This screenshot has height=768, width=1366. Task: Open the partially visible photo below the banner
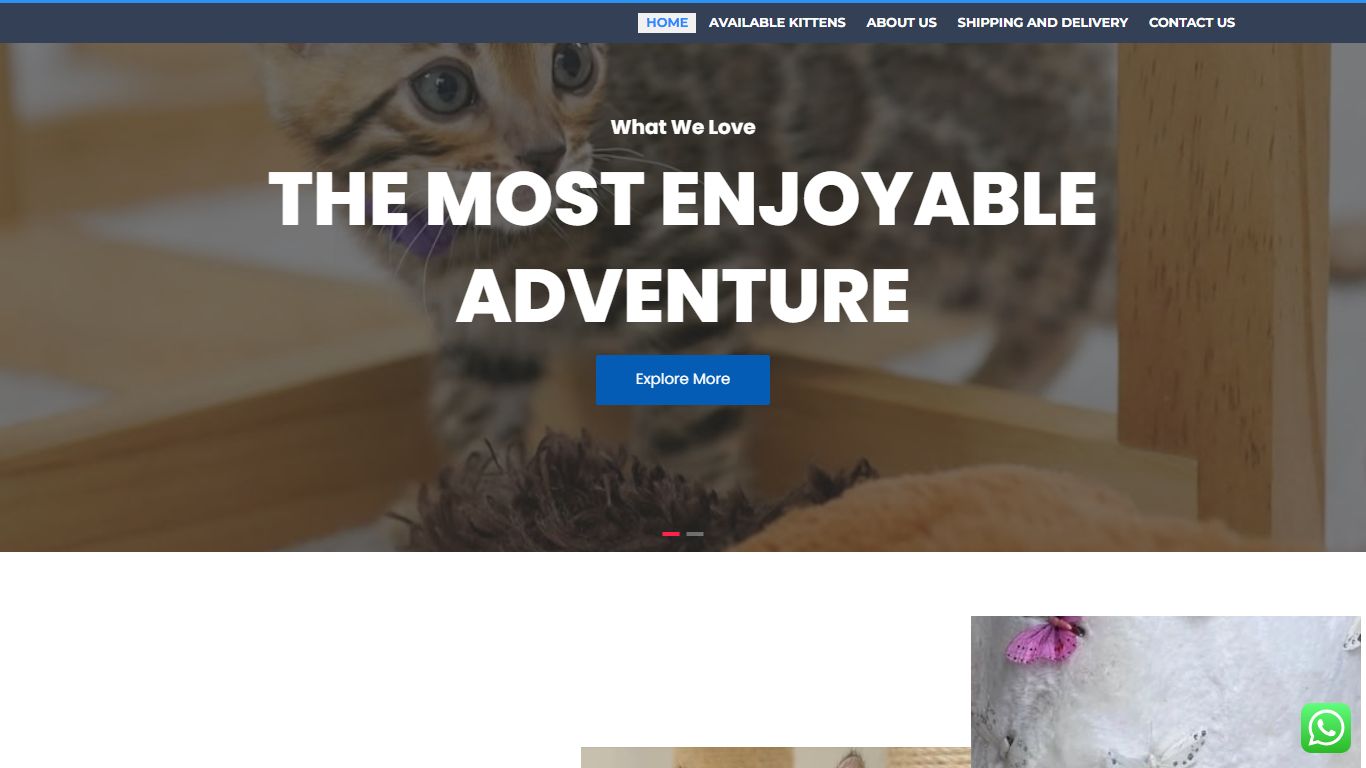(776, 757)
